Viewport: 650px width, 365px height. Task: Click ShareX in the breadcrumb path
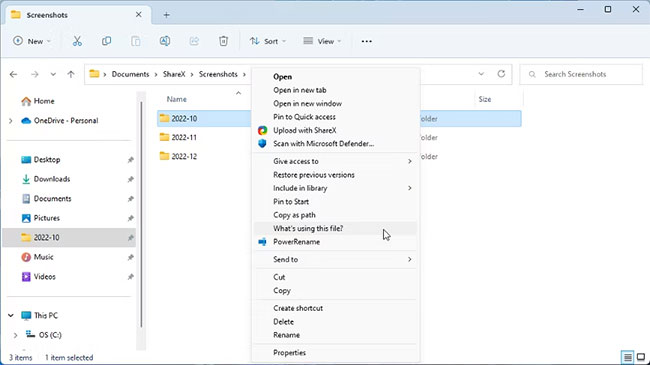pyautogui.click(x=174, y=74)
